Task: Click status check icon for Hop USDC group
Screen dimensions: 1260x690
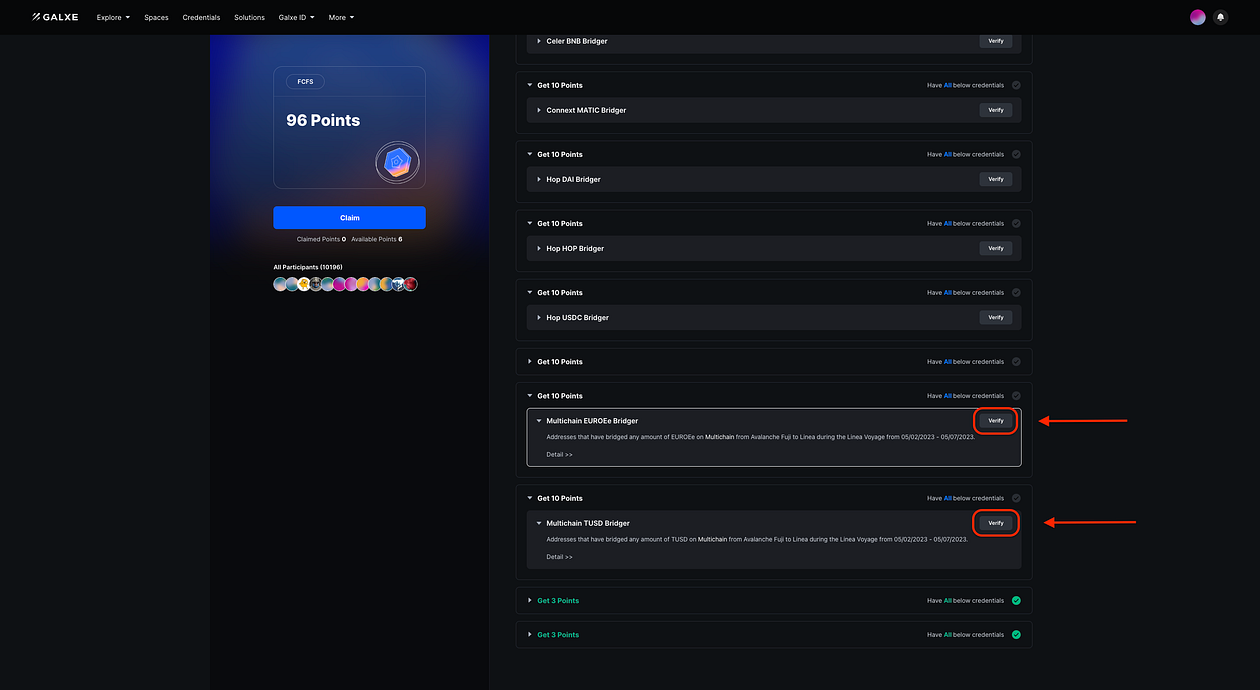Action: coord(1016,292)
